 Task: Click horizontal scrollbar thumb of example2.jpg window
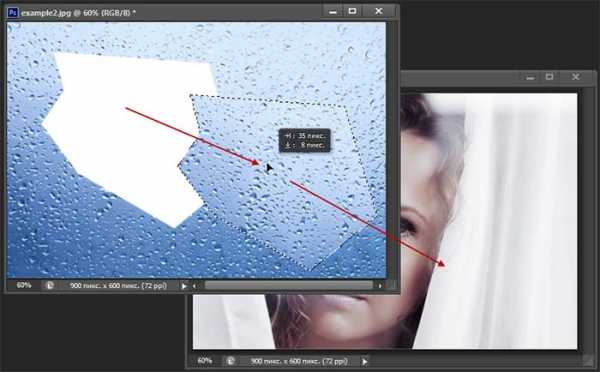[x=289, y=286]
